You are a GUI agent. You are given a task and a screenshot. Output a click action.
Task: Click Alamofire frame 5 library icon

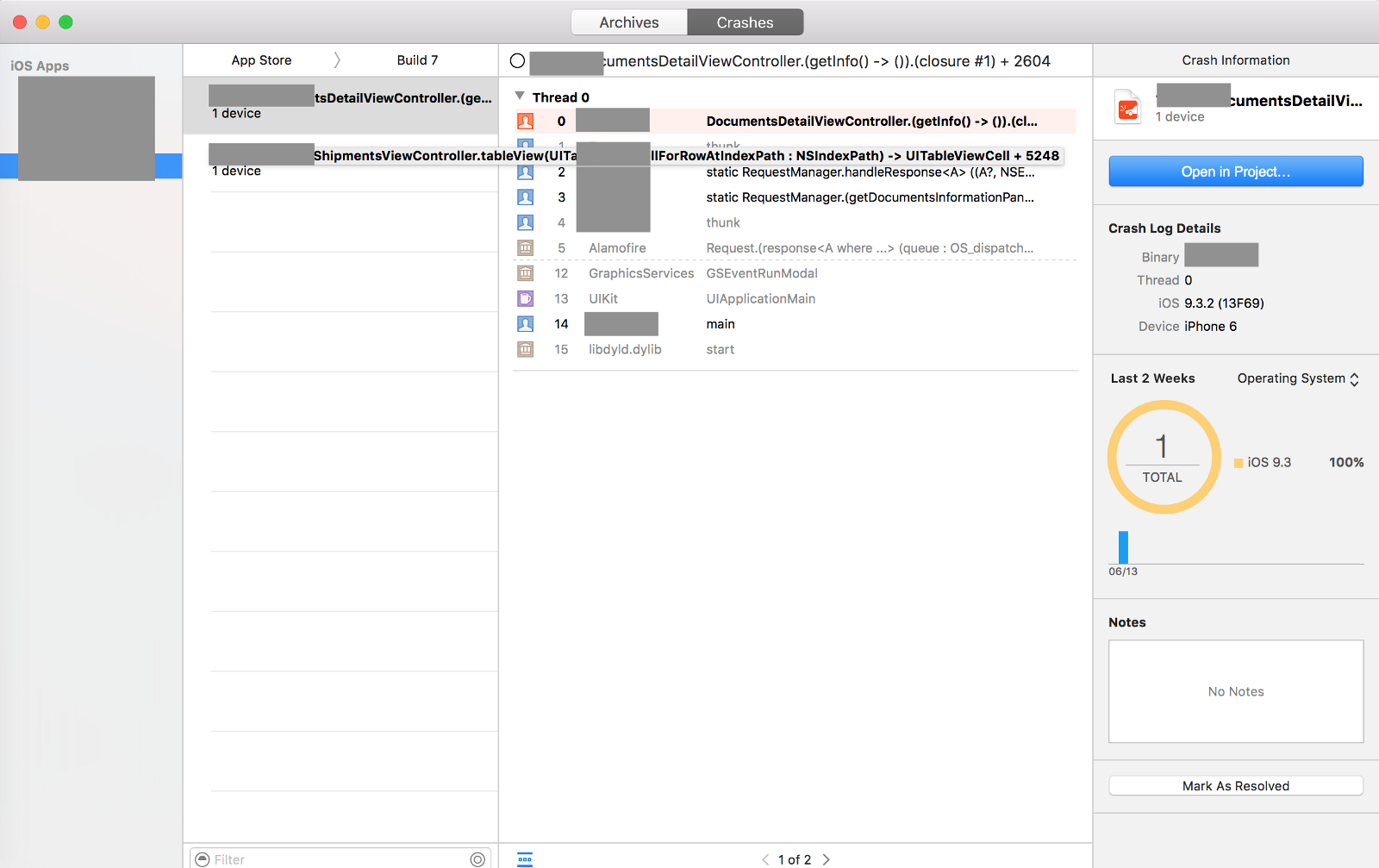point(525,248)
